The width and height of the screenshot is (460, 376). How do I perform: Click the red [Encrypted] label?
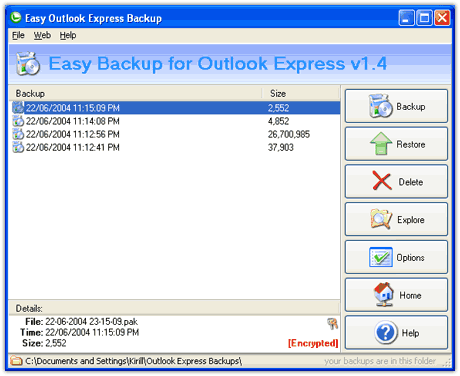click(x=313, y=343)
